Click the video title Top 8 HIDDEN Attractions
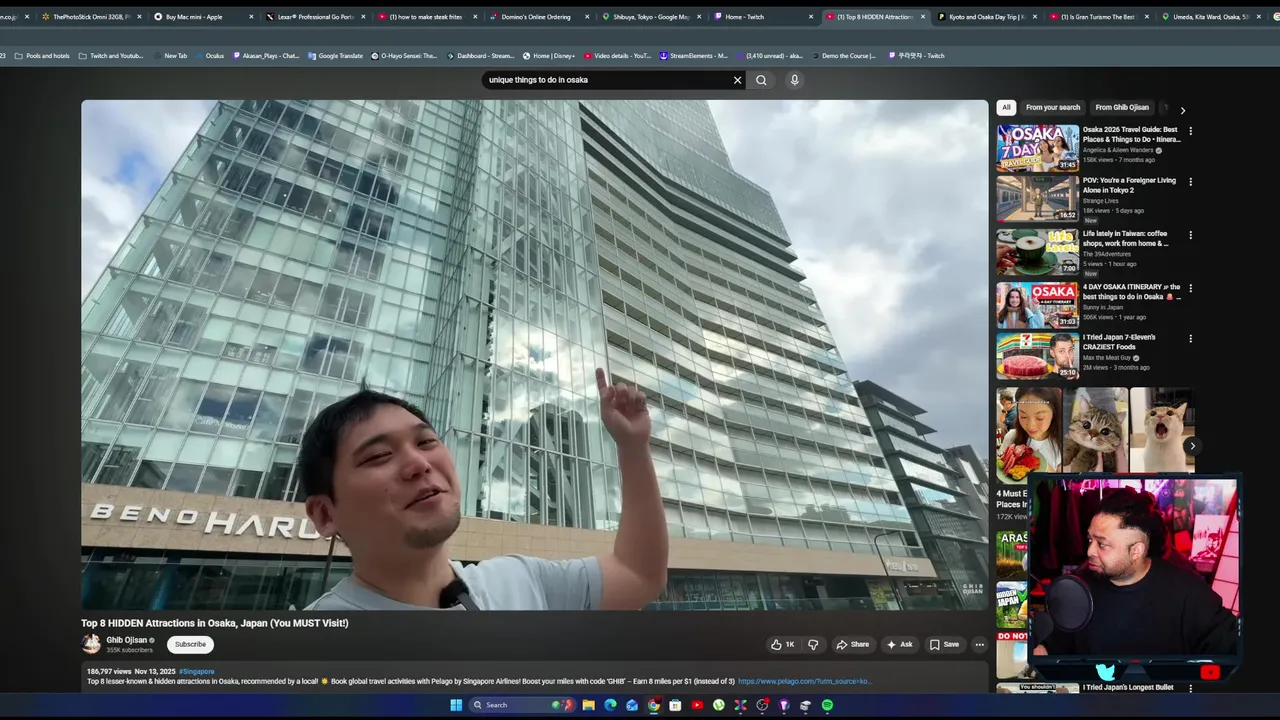The height and width of the screenshot is (720, 1280). 215,623
